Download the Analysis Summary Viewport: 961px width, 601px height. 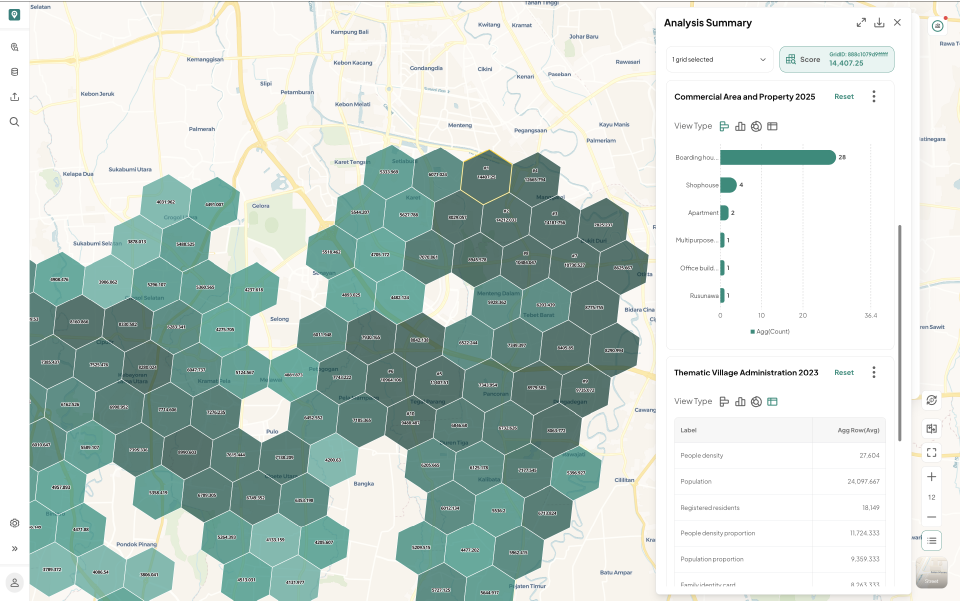pos(879,23)
